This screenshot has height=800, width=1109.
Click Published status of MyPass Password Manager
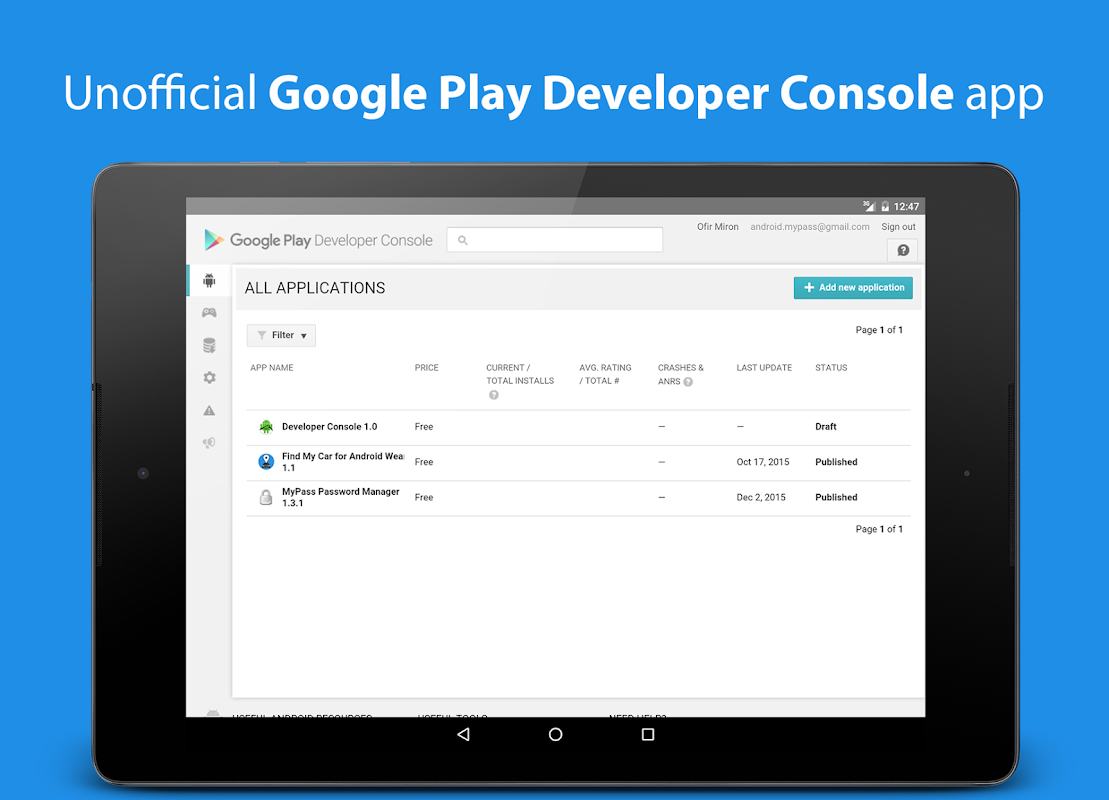tap(836, 497)
